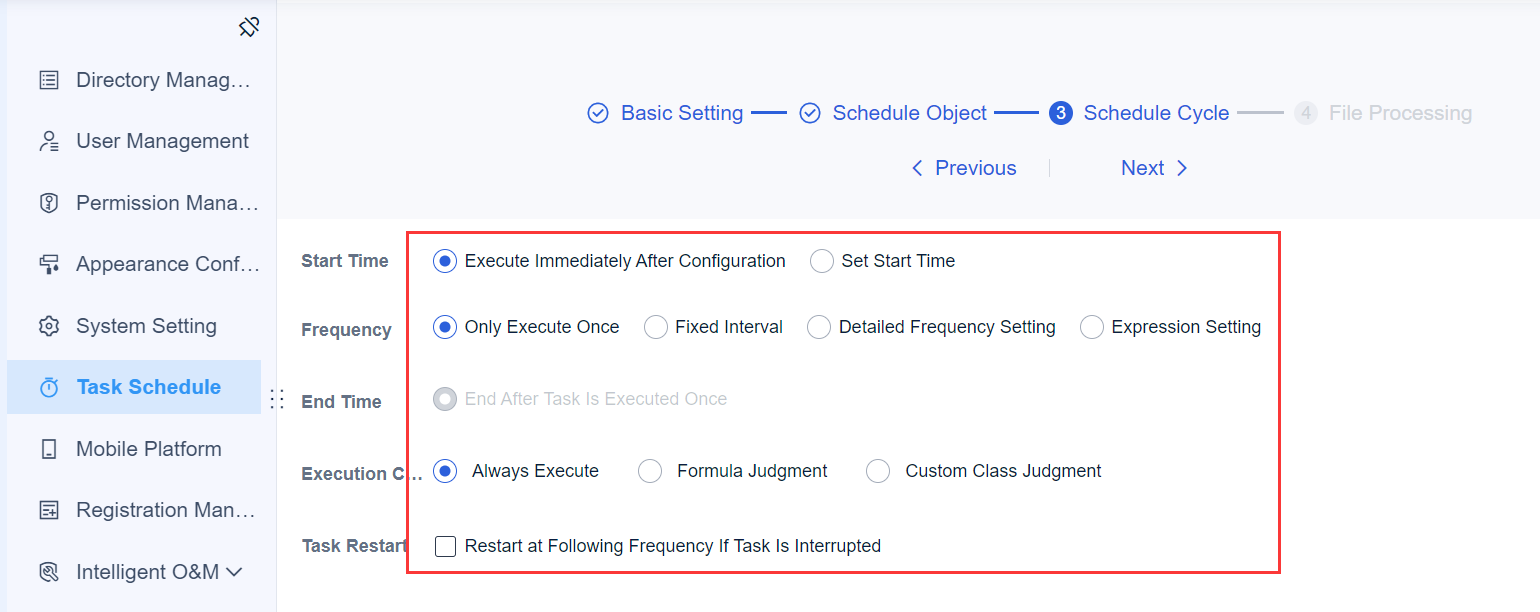Open the Directory Management section
The image size is (1540, 612).
click(x=50, y=80)
